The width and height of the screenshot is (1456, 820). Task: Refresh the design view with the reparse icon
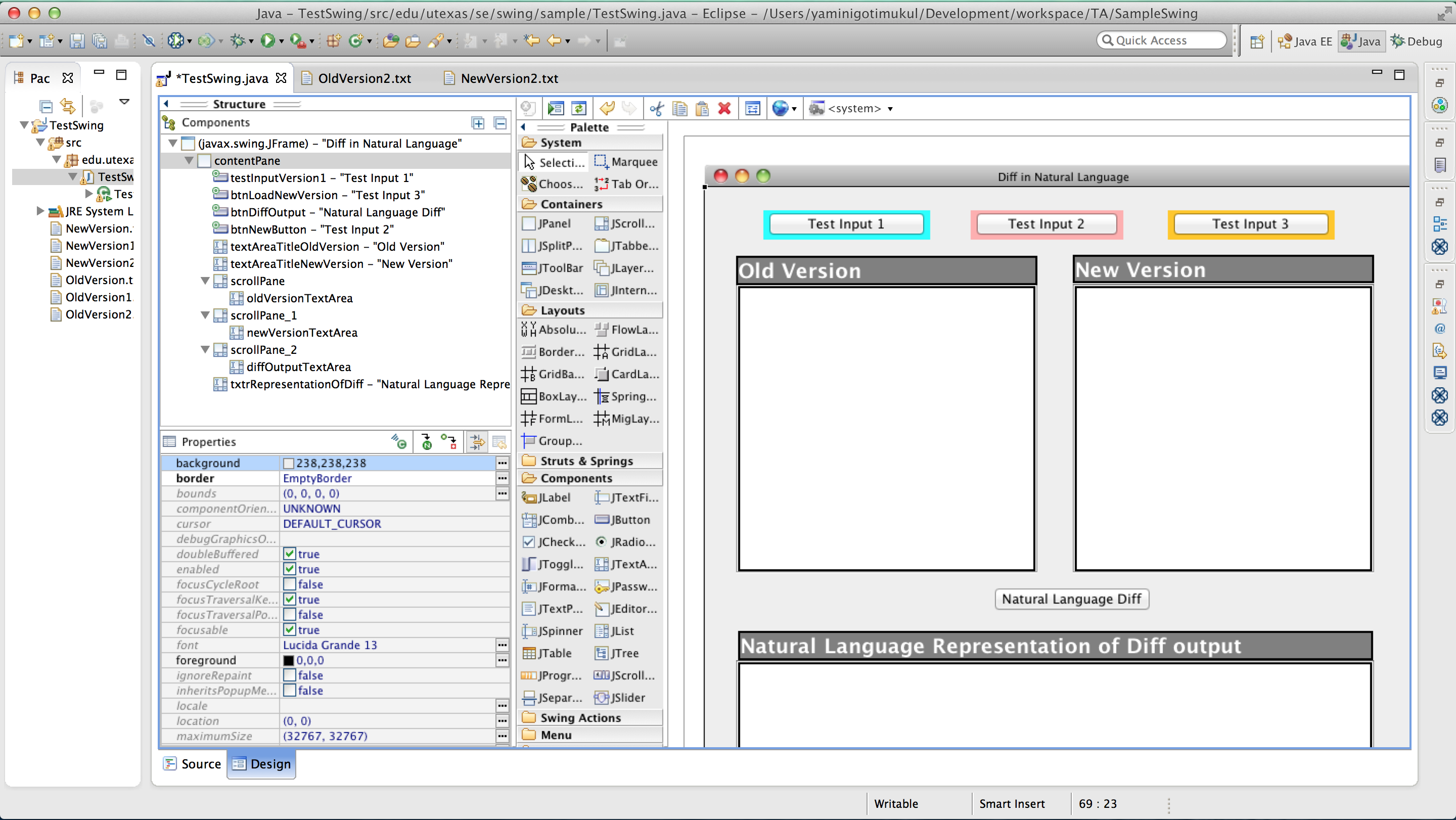[578, 108]
